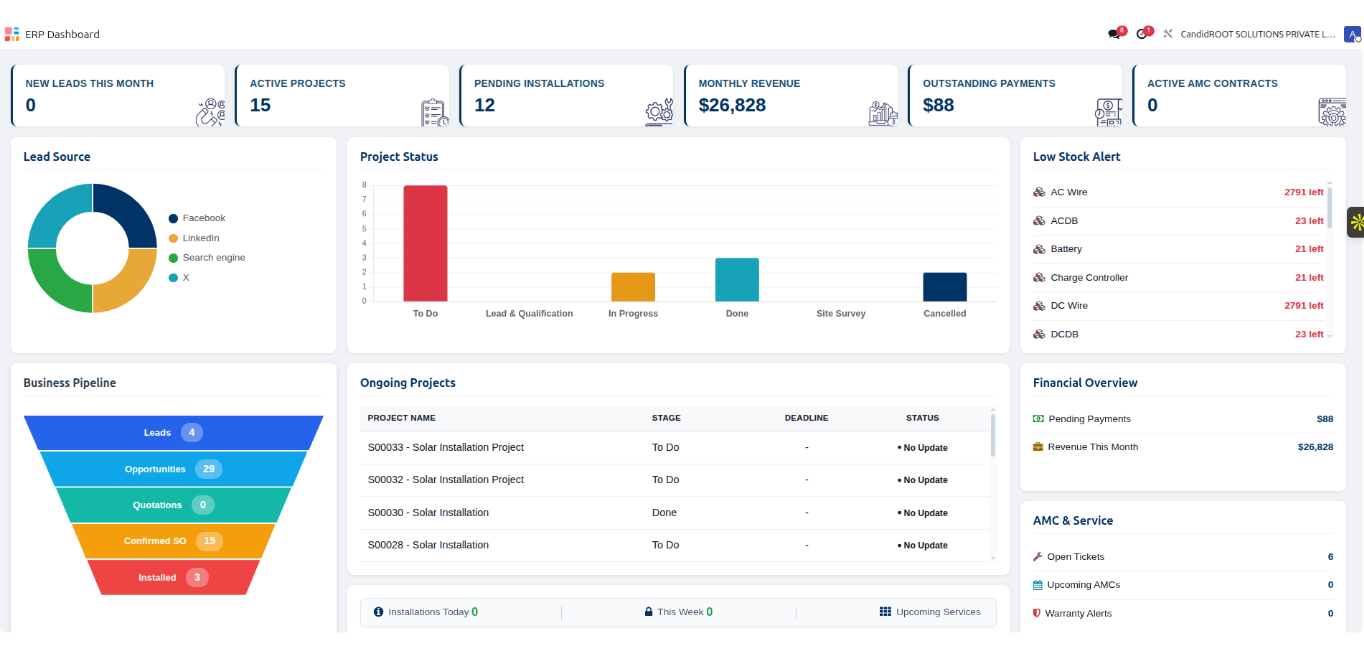Click the PROJECT NAME column header
This screenshot has width=1364, height=653.
(401, 418)
